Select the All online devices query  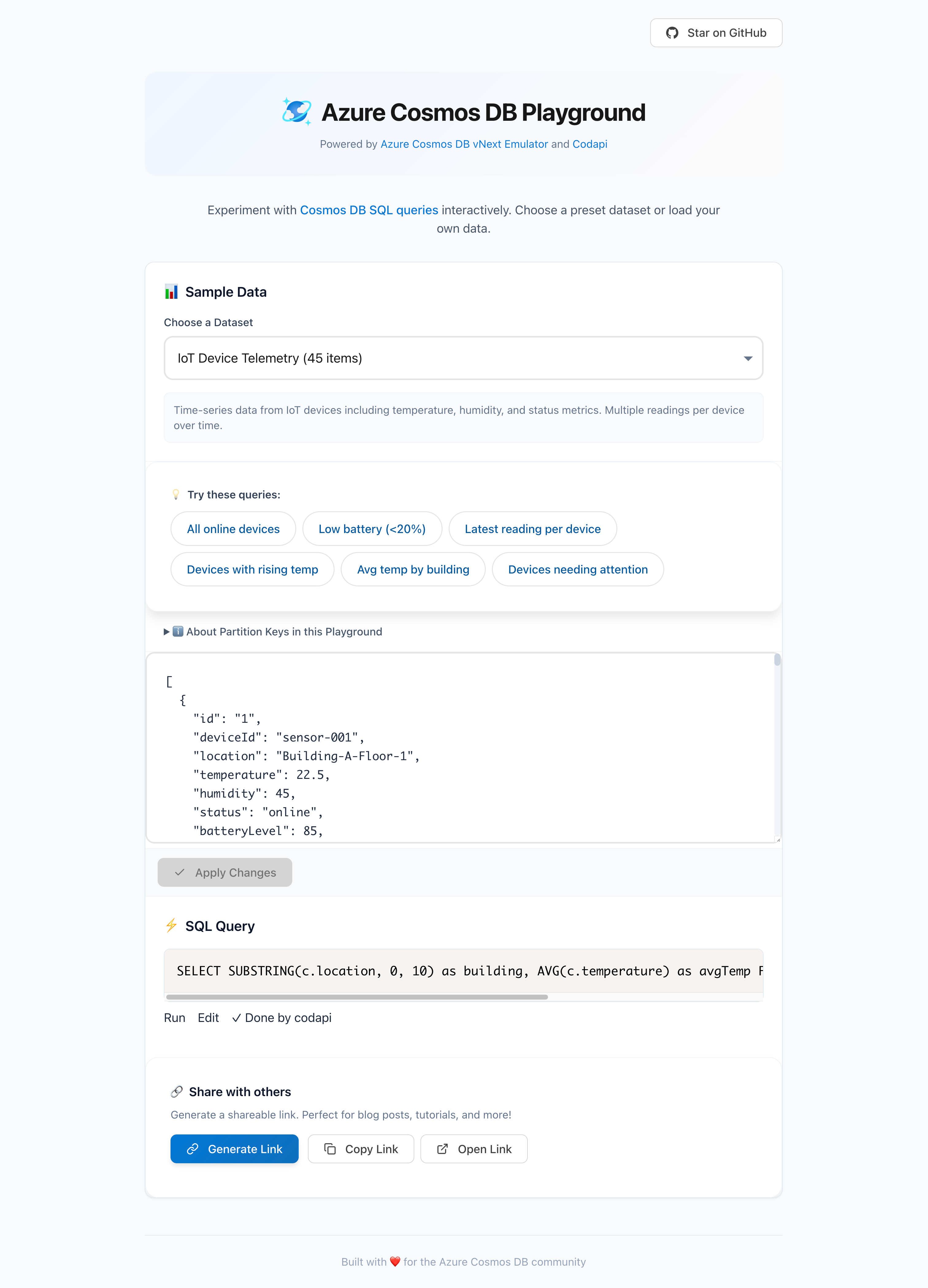[x=233, y=529]
